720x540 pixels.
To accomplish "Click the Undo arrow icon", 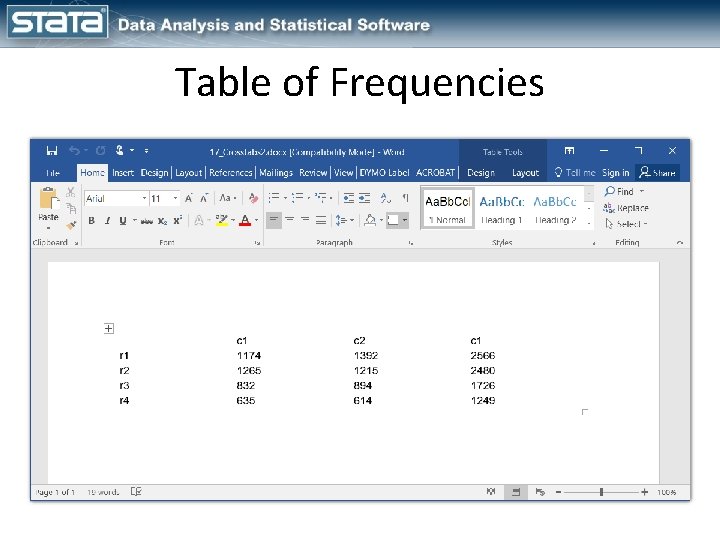I will click(x=74, y=151).
